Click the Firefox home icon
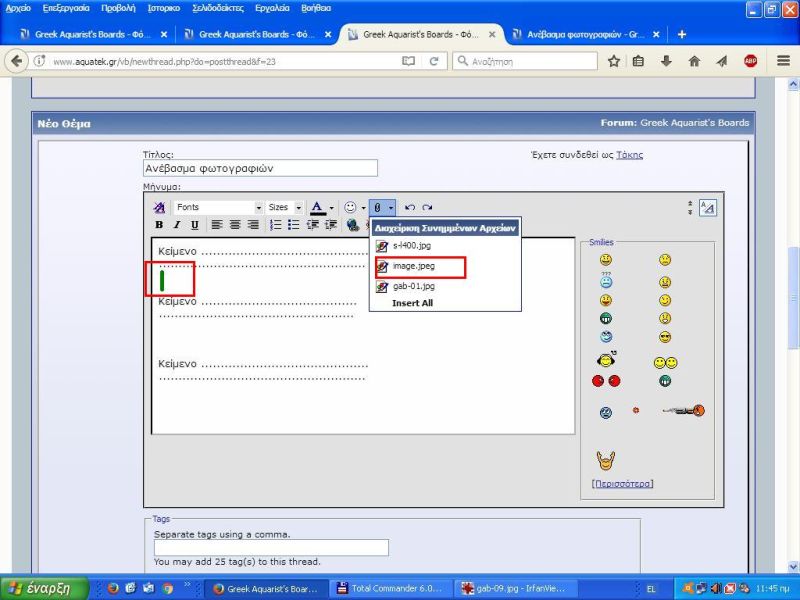Screen dimensions: 800x600 (694, 61)
